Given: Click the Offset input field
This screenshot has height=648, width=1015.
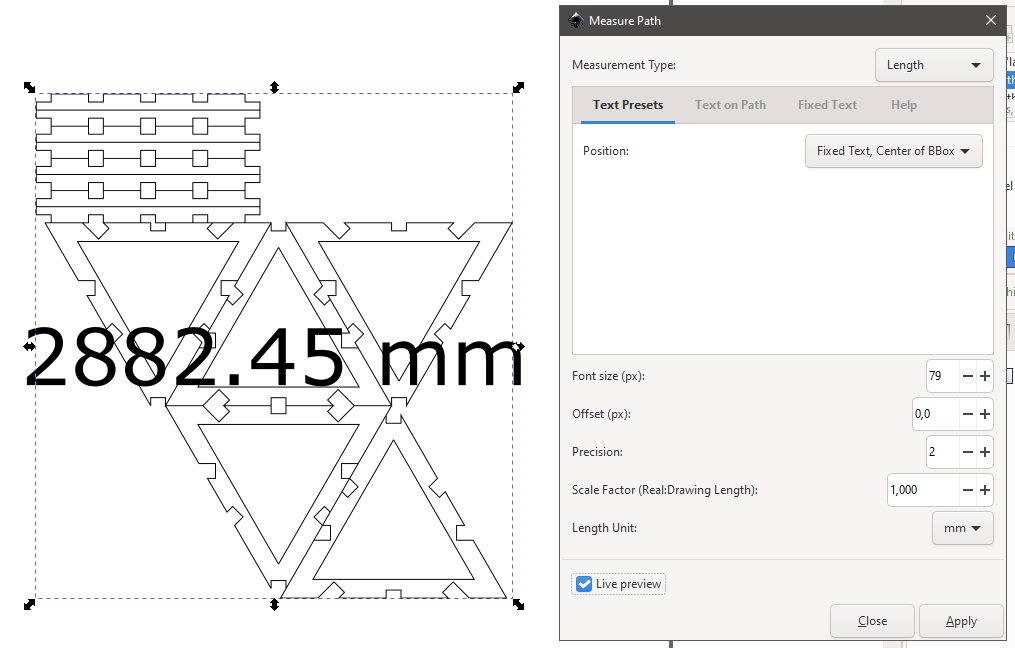Looking at the screenshot, I should (x=935, y=414).
